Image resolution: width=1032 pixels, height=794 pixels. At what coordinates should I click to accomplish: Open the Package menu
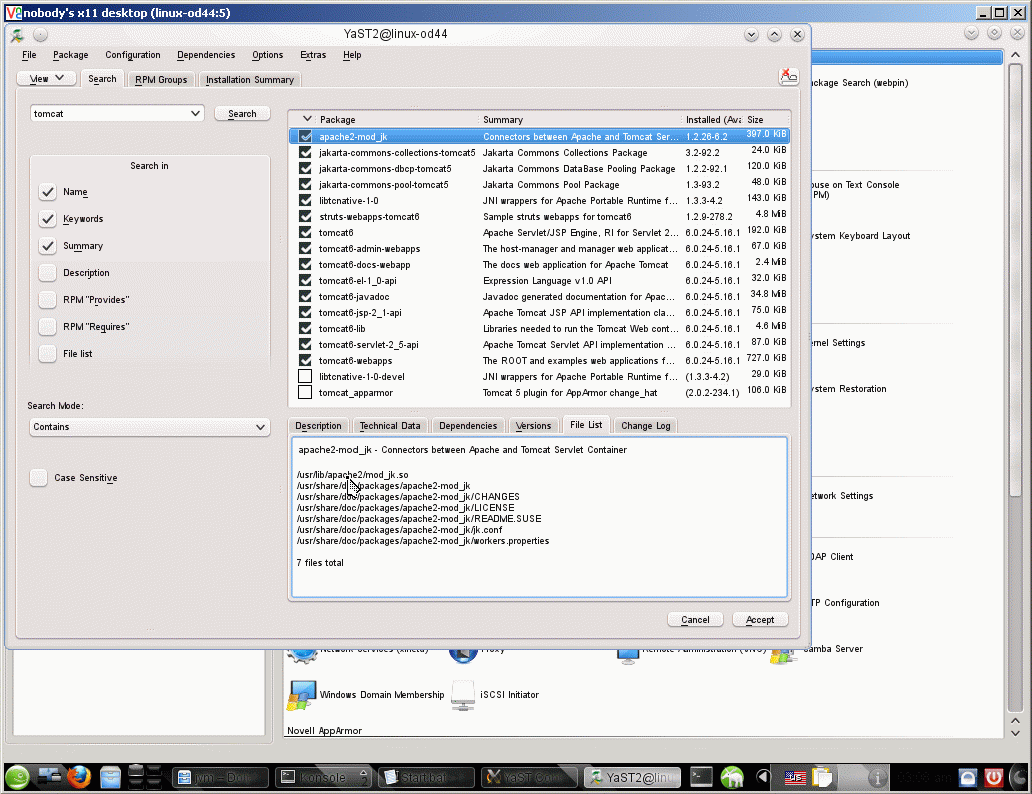(70, 55)
